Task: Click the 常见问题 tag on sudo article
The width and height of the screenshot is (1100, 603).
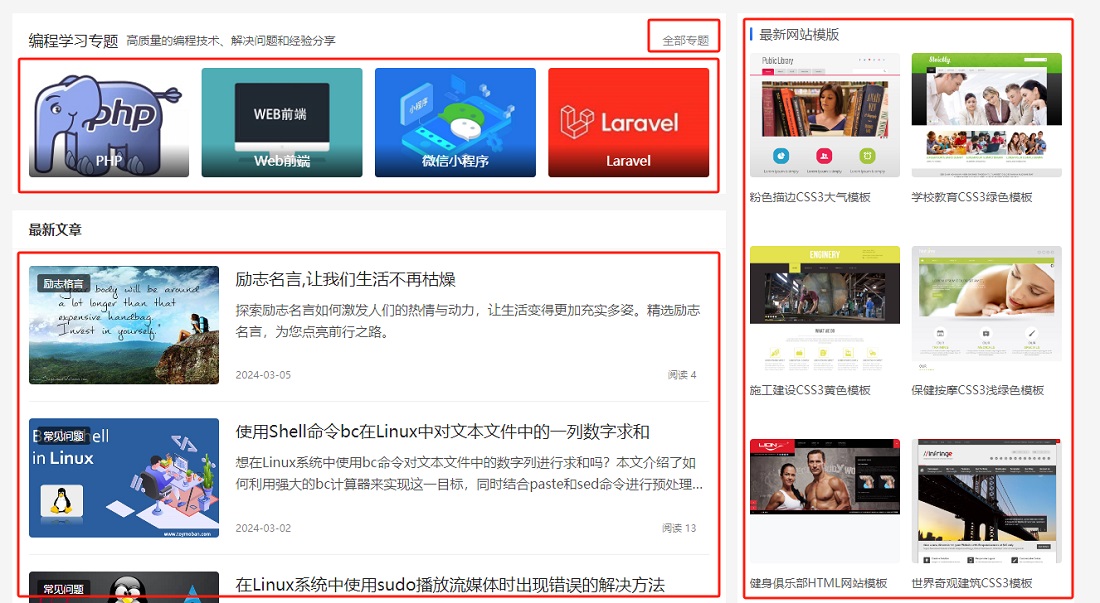Action: pyautogui.click(x=63, y=589)
